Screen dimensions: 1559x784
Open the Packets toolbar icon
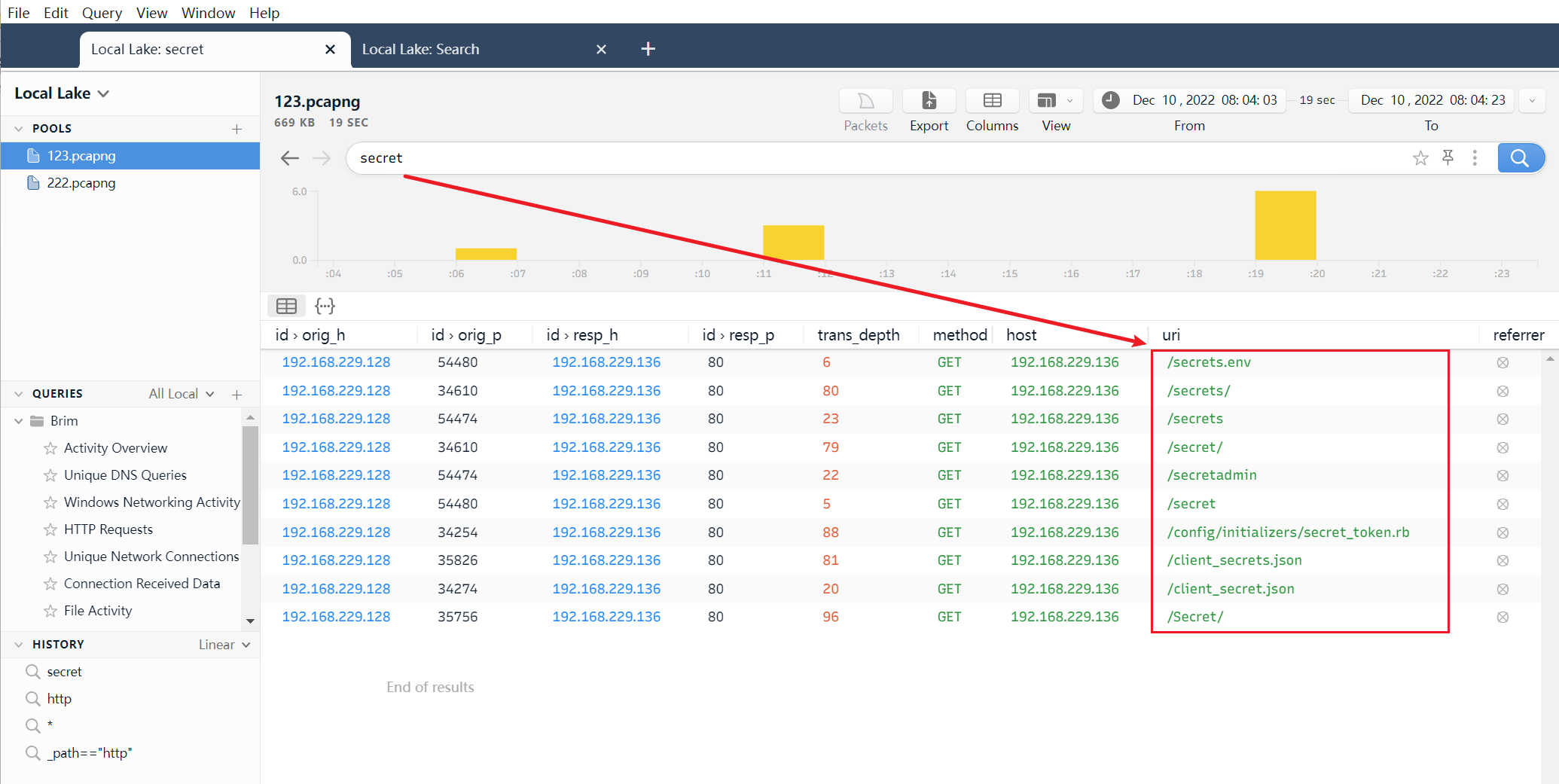pos(865,101)
